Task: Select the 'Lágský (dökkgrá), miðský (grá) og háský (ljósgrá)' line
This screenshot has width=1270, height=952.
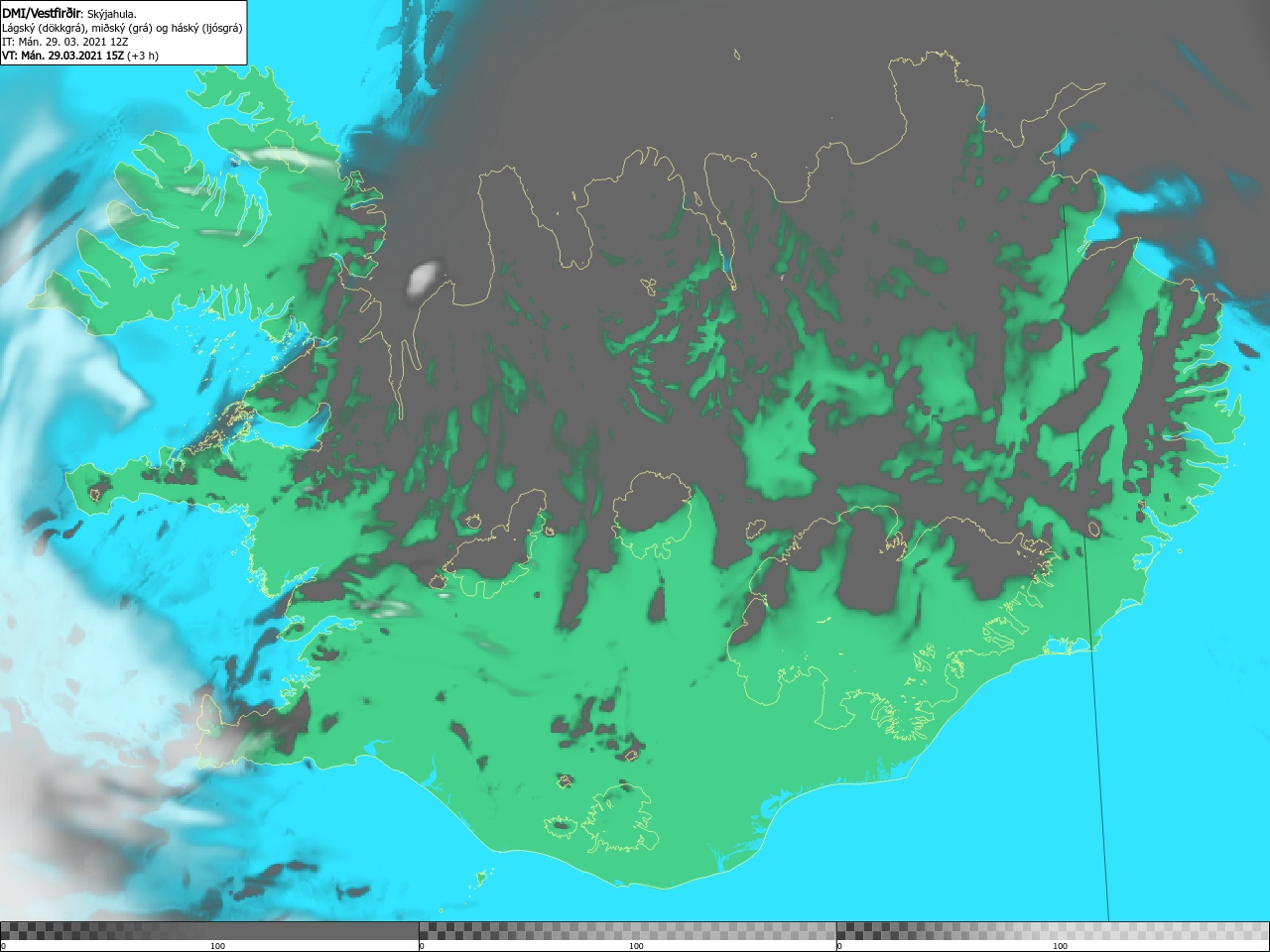Action: tap(122, 28)
